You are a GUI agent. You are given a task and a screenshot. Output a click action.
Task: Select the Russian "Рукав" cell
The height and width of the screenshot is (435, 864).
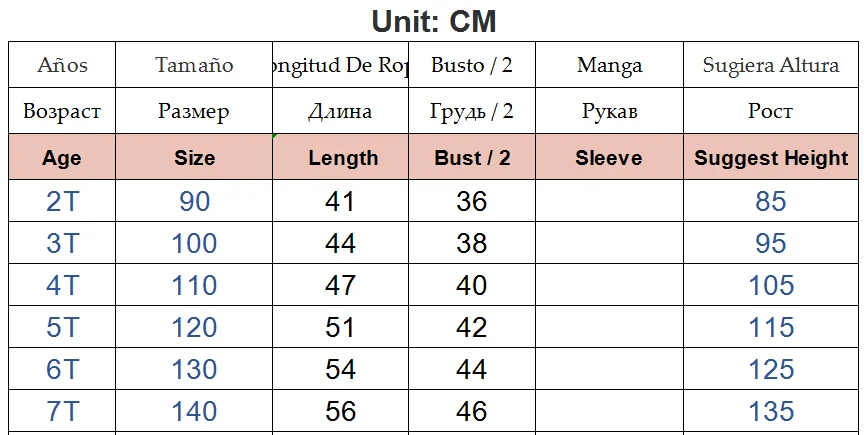(609, 111)
